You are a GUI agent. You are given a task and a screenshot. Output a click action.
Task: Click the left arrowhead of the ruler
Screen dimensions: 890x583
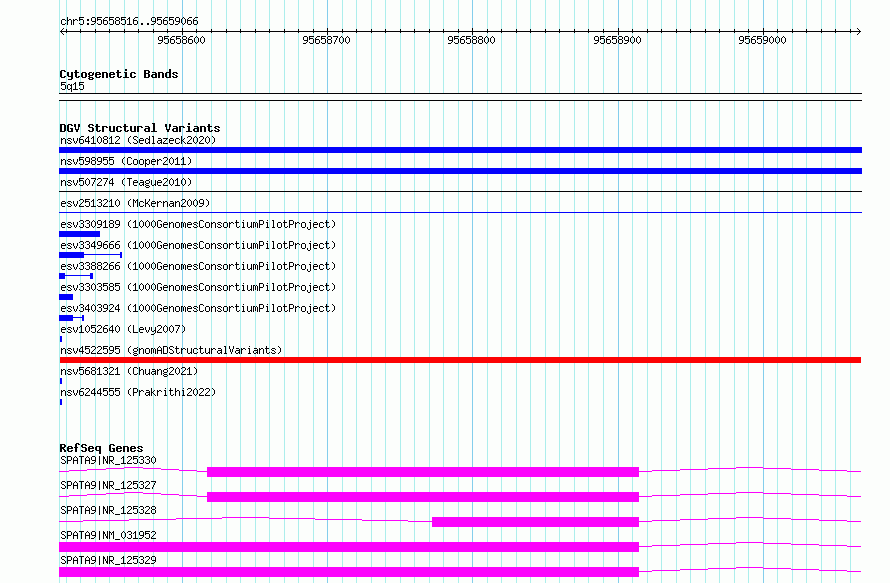click(62, 31)
